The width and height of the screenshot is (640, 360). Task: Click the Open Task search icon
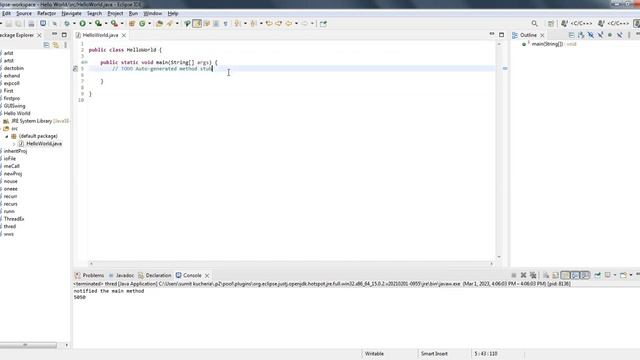pos(169,24)
